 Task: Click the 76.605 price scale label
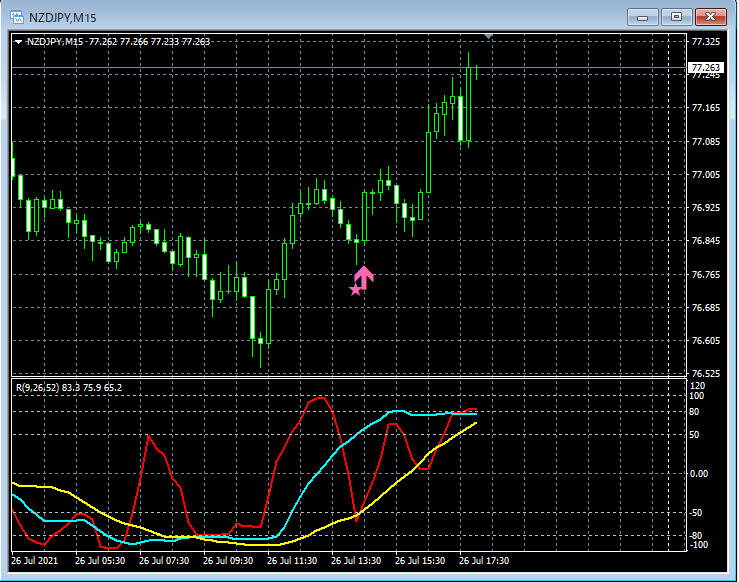click(706, 341)
